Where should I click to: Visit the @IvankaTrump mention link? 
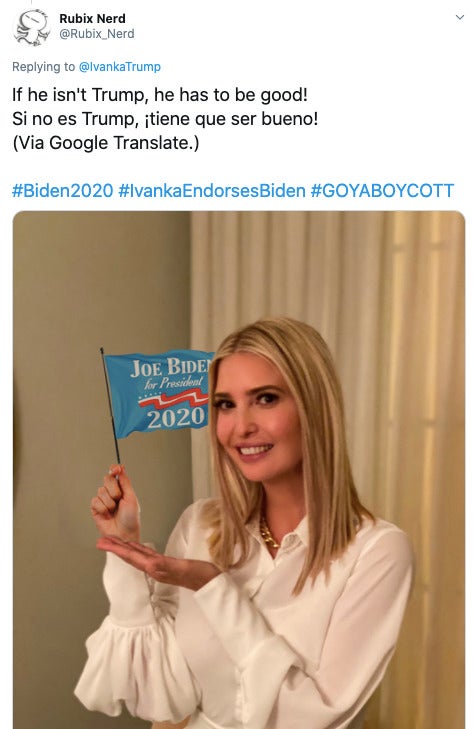pos(119,67)
